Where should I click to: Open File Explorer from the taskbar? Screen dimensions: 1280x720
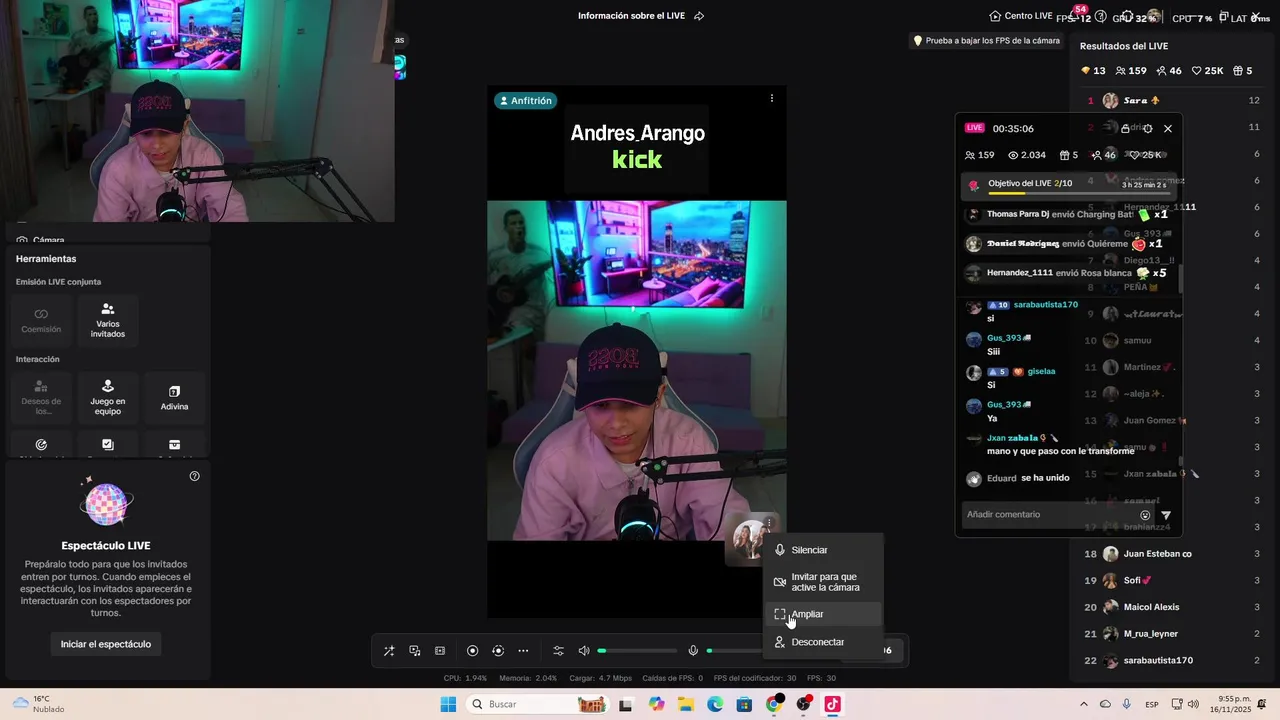[x=686, y=704]
